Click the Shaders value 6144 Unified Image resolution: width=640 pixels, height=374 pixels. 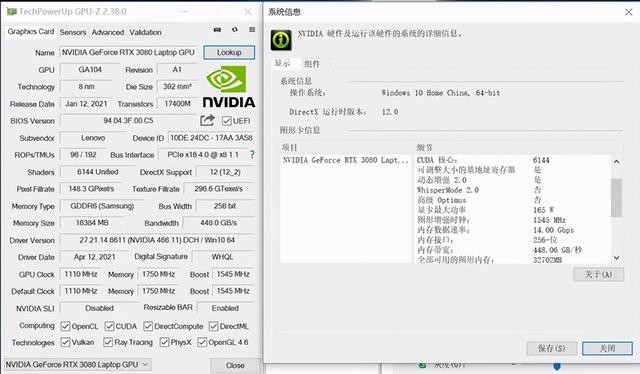(x=98, y=172)
